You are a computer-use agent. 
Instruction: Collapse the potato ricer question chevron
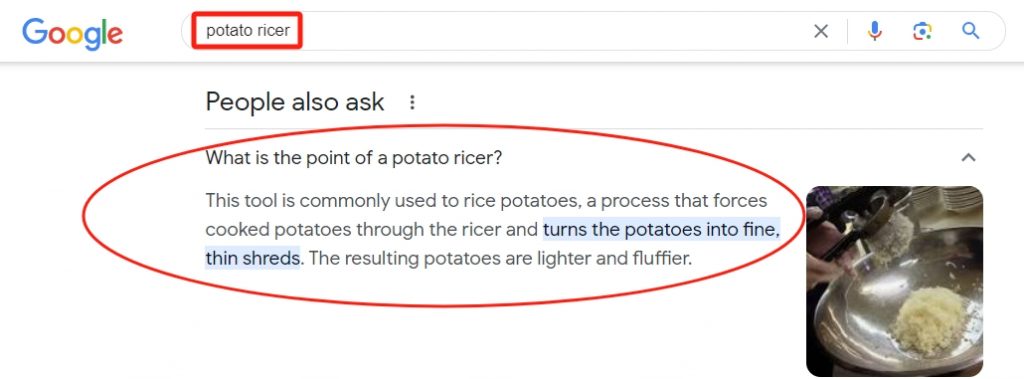click(x=968, y=157)
